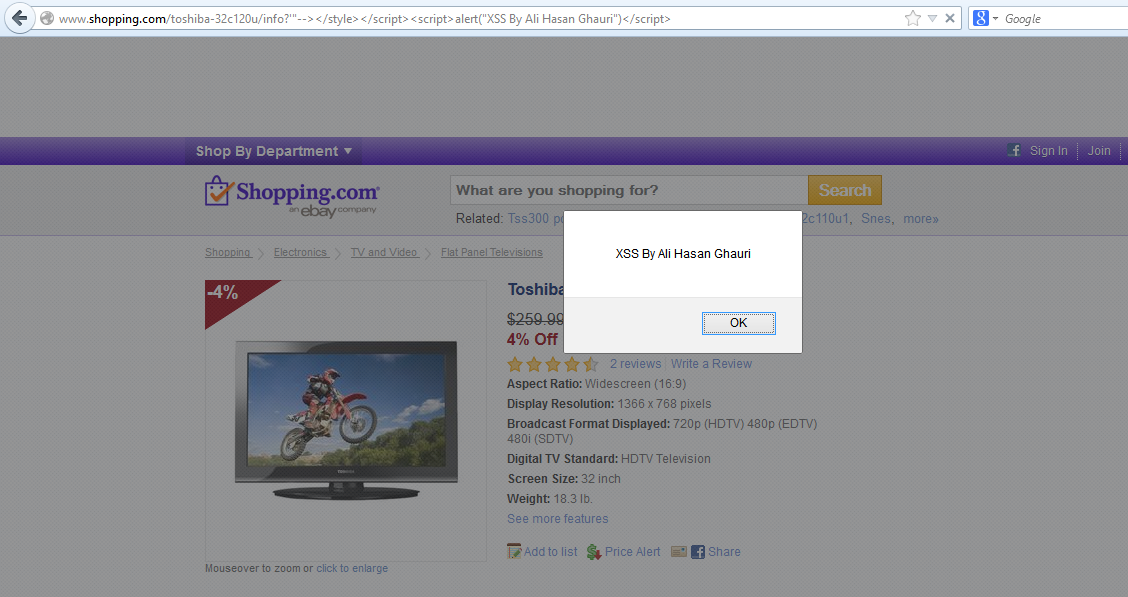Click the Display Resolution specification line
Image resolution: width=1128 pixels, height=597 pixels.
pos(609,404)
